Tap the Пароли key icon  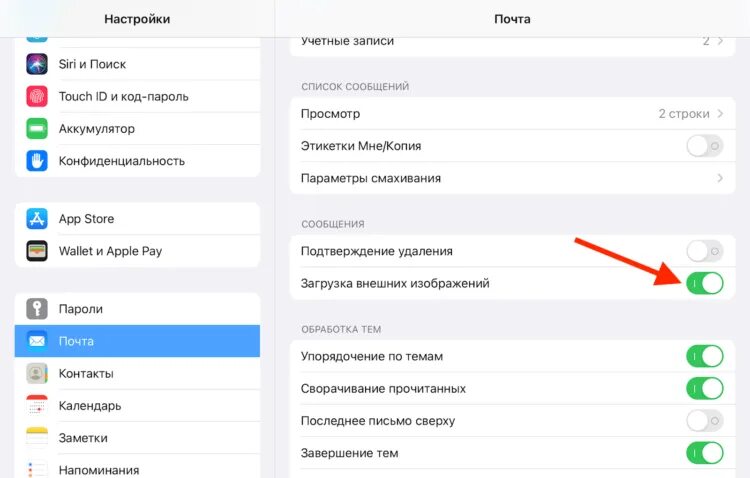(x=38, y=309)
